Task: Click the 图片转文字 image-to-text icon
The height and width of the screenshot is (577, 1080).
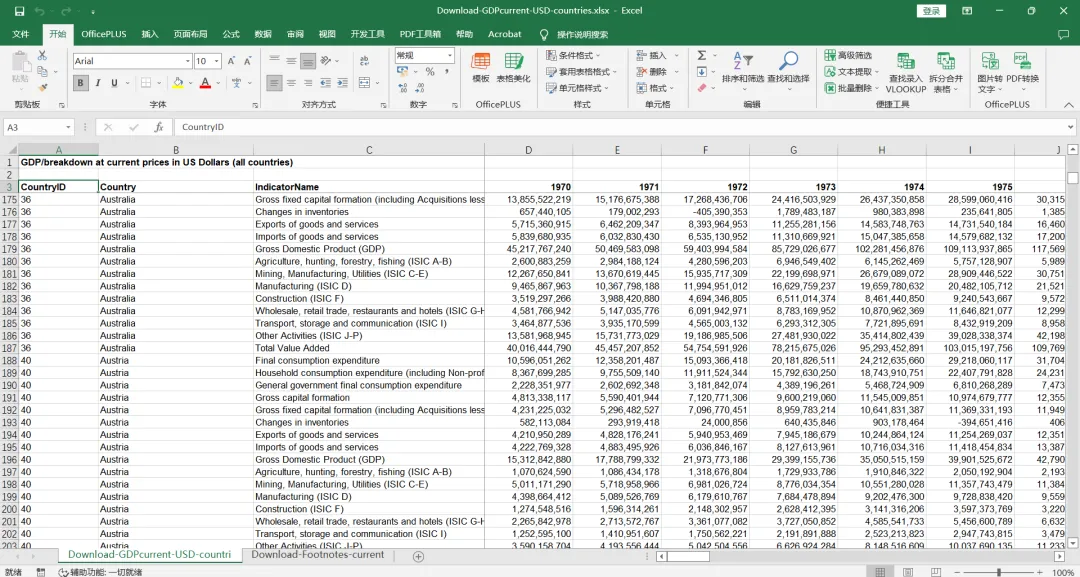Action: [990, 73]
